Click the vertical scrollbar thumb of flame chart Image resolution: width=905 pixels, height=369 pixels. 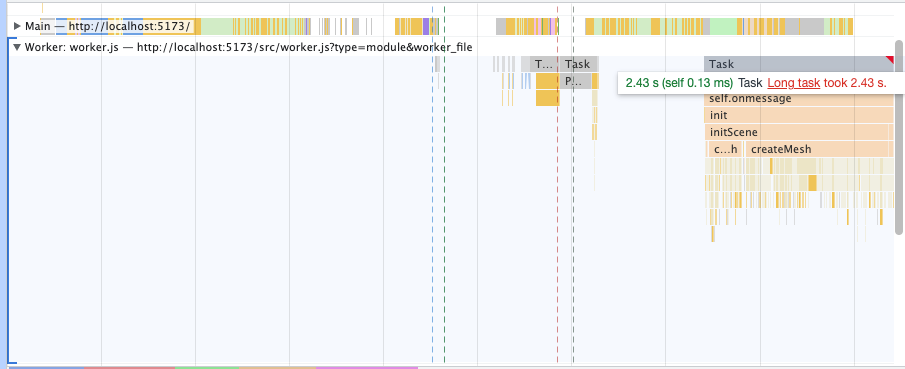point(899,137)
